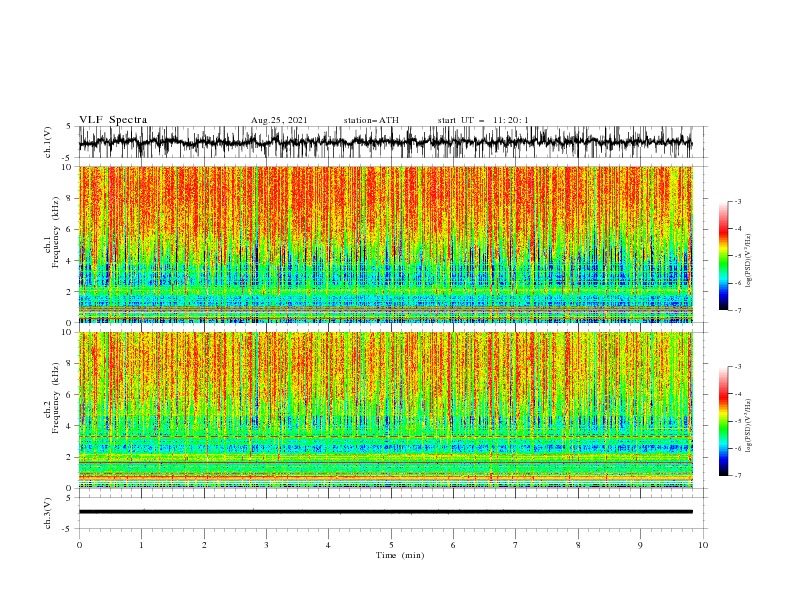
Task: Click time axis tick label "3"
Action: point(266,545)
